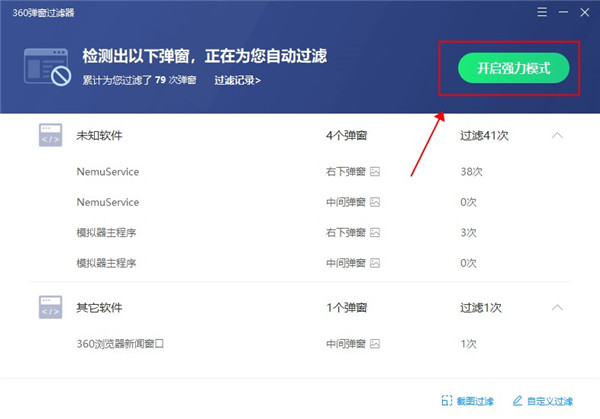Screen dimensions: 600x419
Task: Click the 其它软件 group code icon
Action: tap(50, 307)
